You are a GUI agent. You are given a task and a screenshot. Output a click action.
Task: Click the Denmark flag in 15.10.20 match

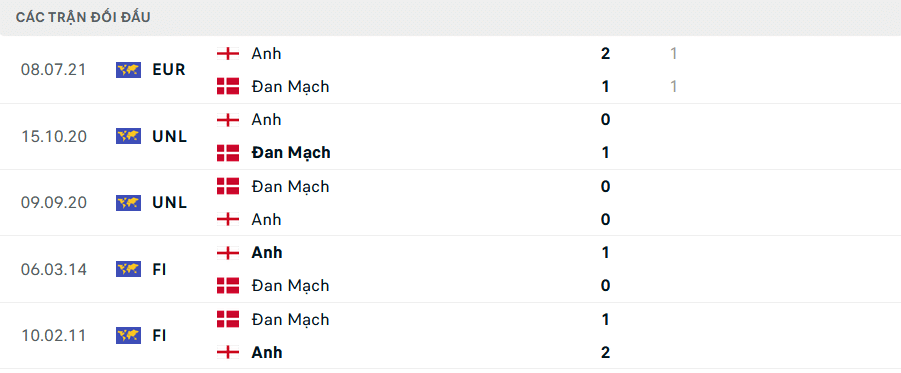(x=228, y=152)
